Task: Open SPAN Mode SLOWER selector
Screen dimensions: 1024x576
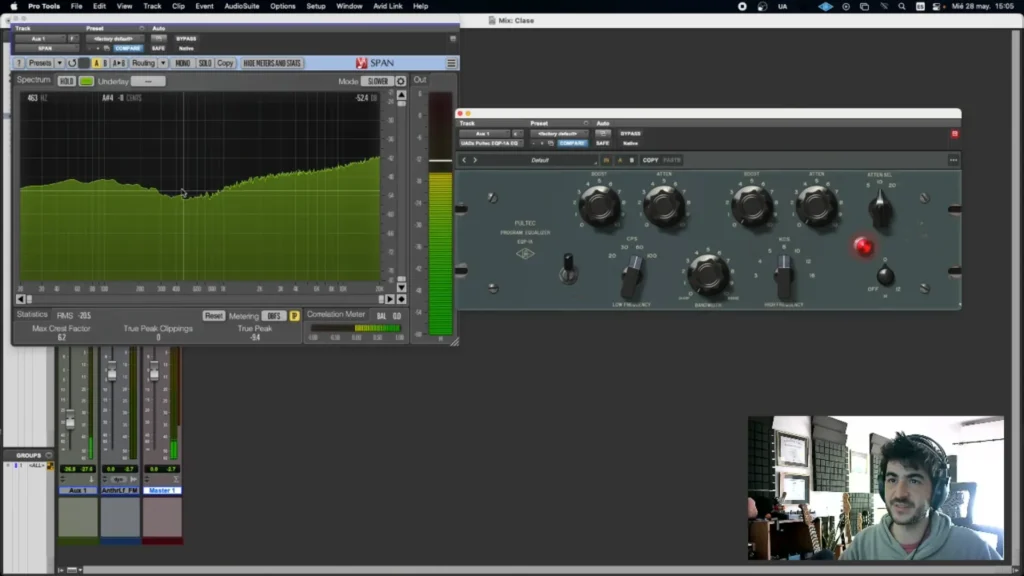Action: 377,82
